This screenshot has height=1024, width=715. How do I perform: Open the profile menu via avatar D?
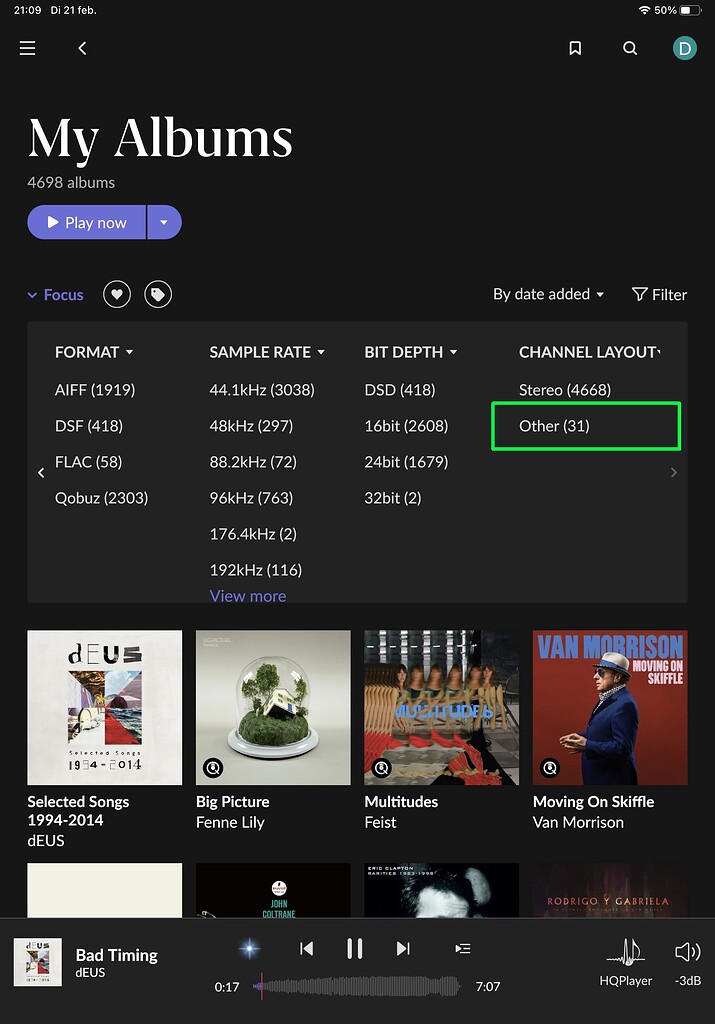[x=685, y=47]
